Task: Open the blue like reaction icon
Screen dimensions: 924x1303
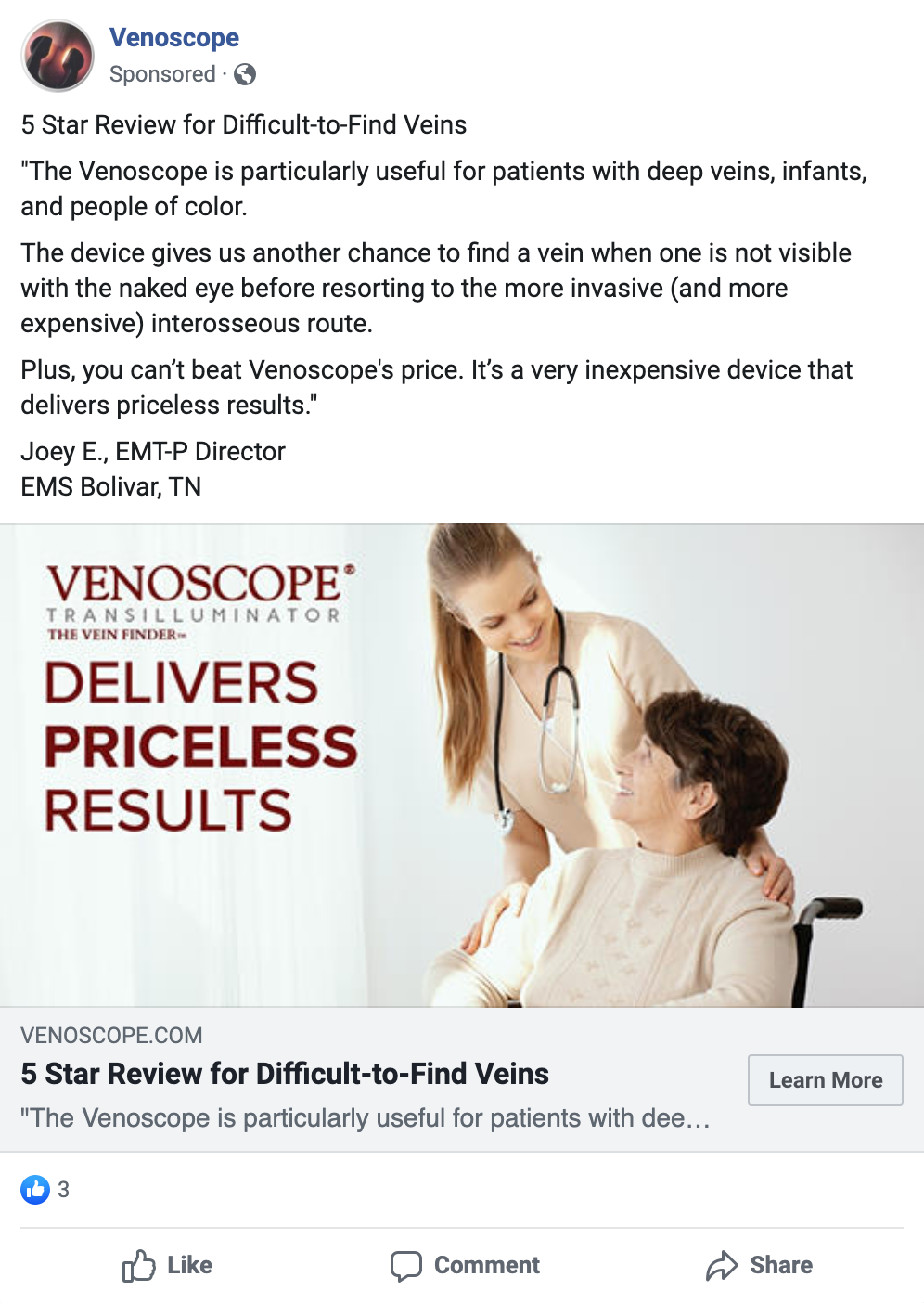Action: (35, 1189)
